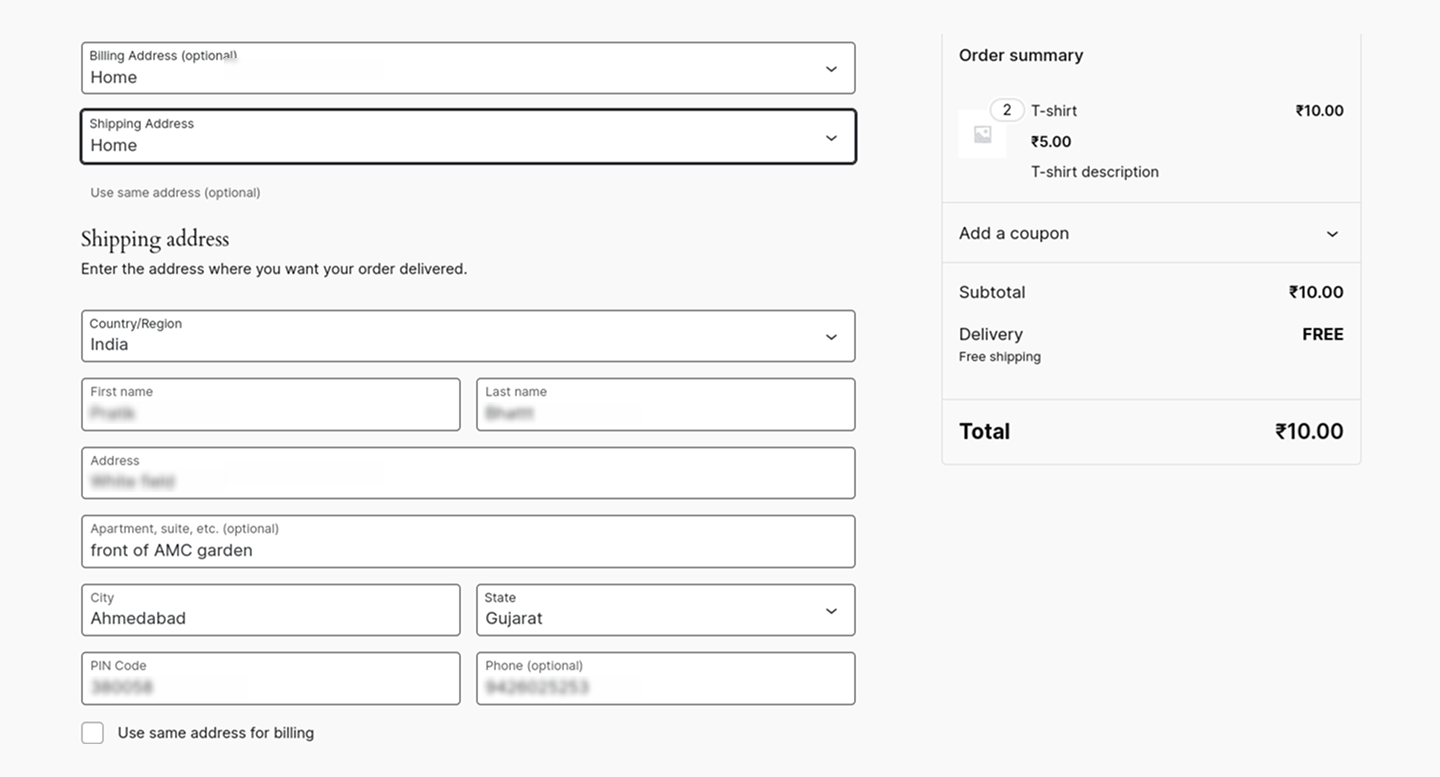Click the City field with Ahmedabad
Viewport: 1440px width, 777px height.
point(271,610)
